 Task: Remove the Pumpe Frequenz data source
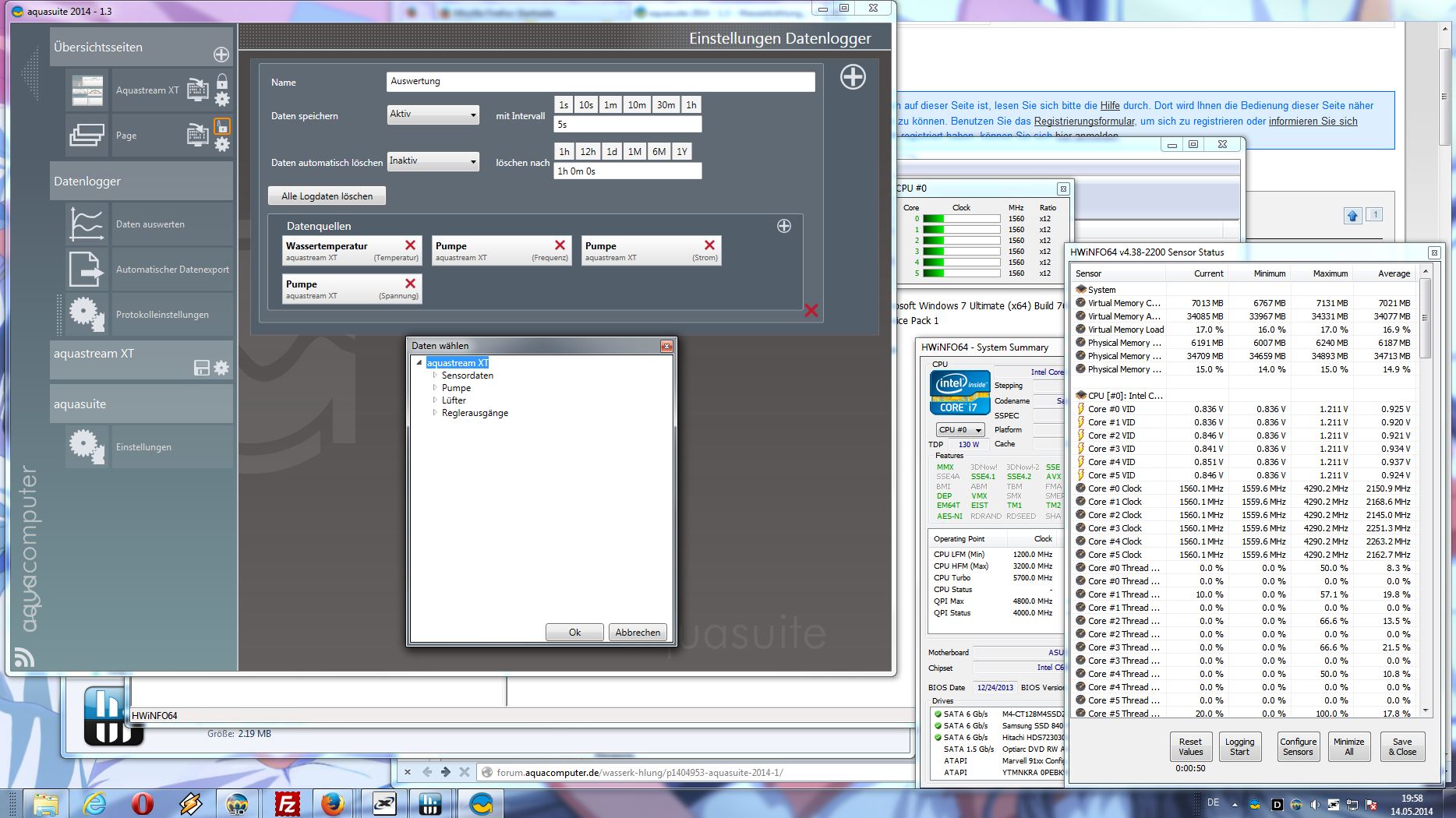point(560,245)
